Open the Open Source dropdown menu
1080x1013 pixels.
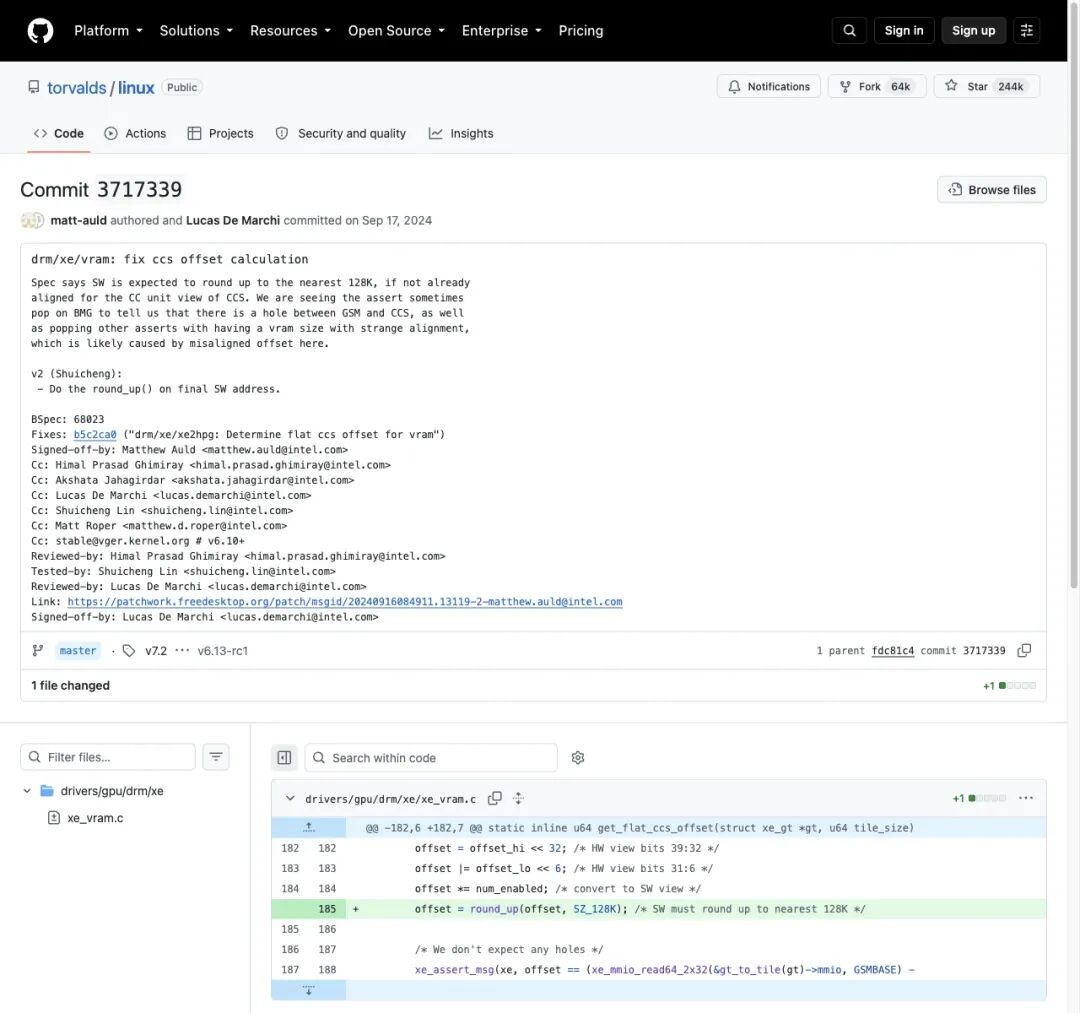[x=396, y=31]
